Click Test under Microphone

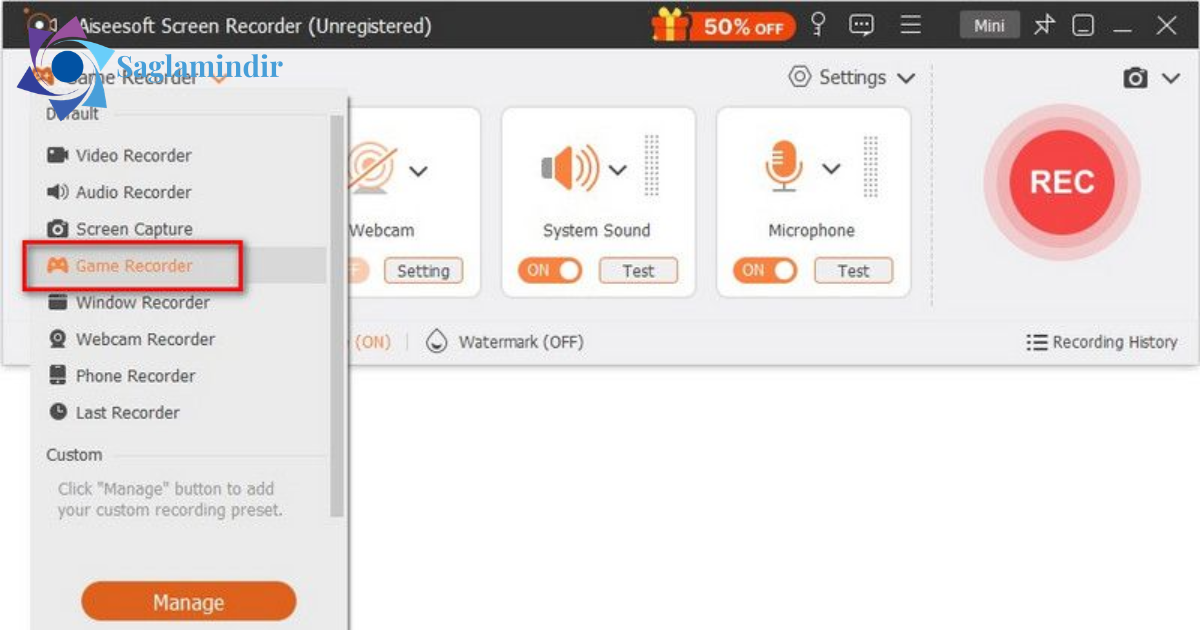pyautogui.click(x=853, y=270)
